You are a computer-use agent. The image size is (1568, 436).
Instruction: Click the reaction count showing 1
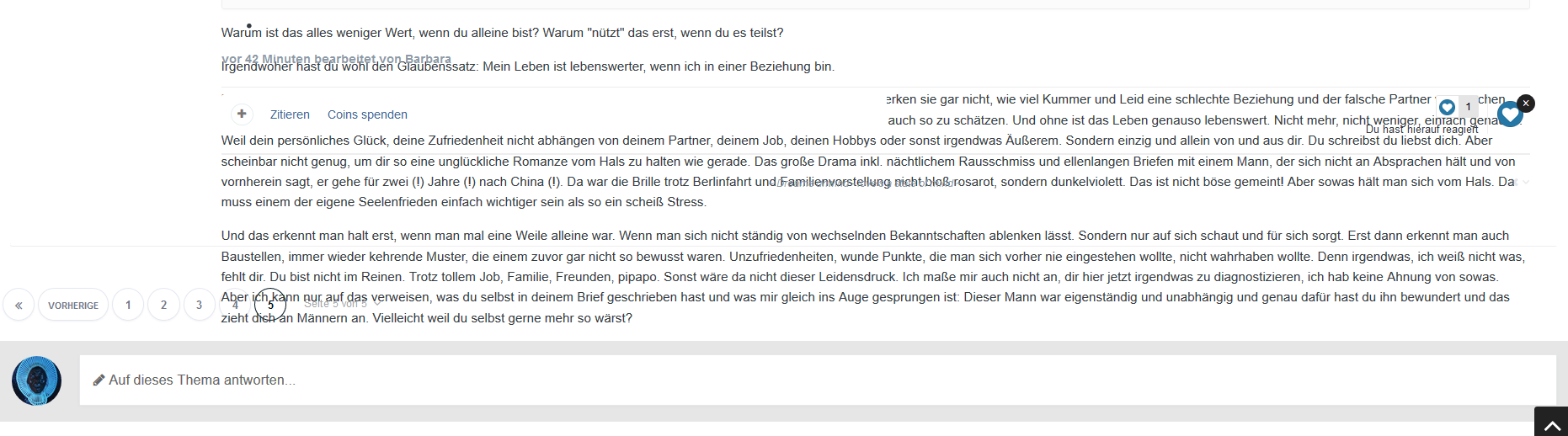pos(1468,107)
